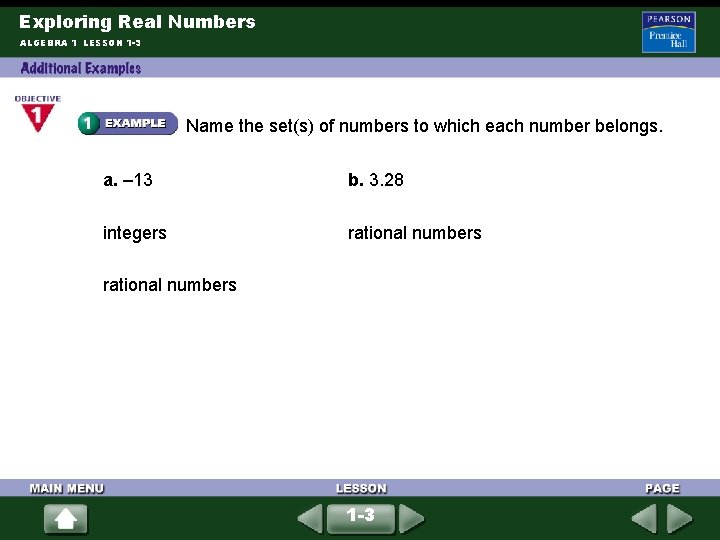Click the red Objective 1 triangle
Viewport: 720px width, 540px height.
pos(38,118)
